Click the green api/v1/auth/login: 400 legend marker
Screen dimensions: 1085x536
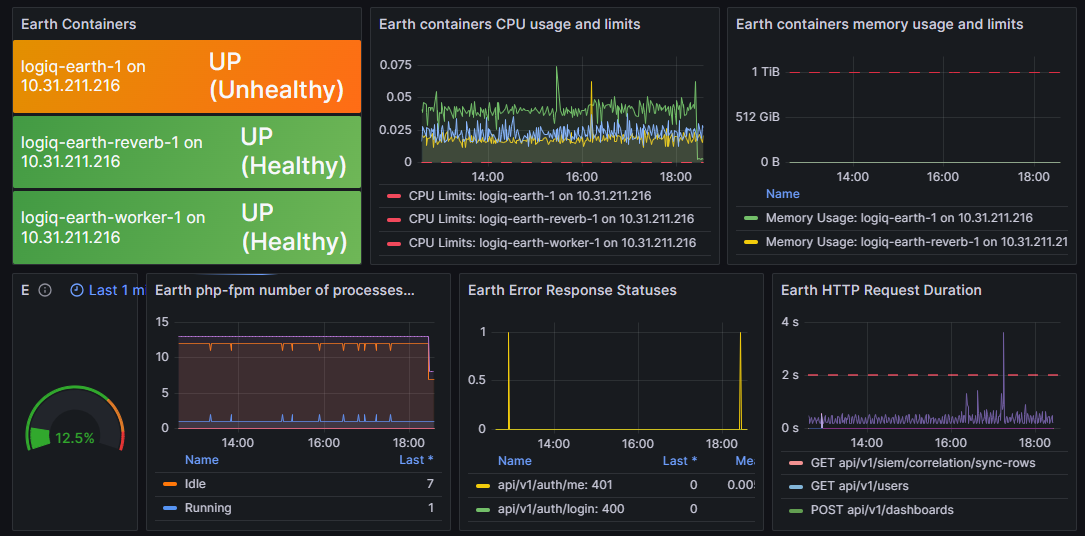[x=482, y=509]
